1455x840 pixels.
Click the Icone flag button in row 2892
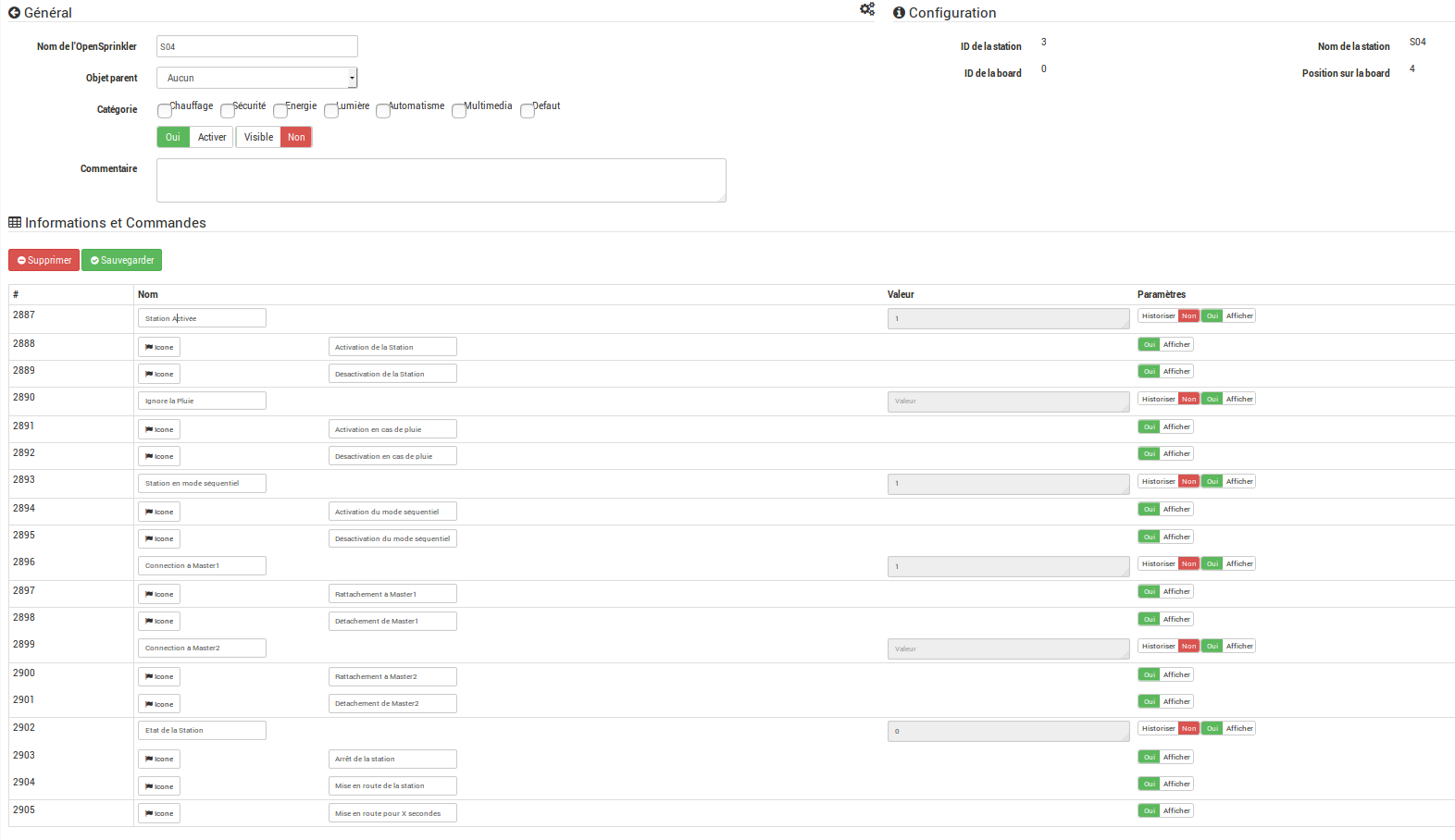pos(159,456)
